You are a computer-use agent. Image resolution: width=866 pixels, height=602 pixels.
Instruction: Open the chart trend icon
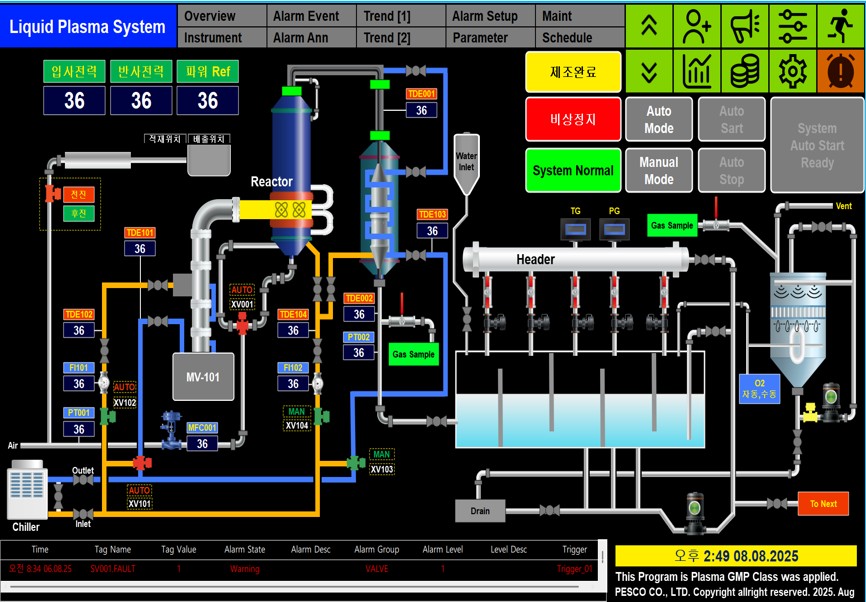pos(697,71)
